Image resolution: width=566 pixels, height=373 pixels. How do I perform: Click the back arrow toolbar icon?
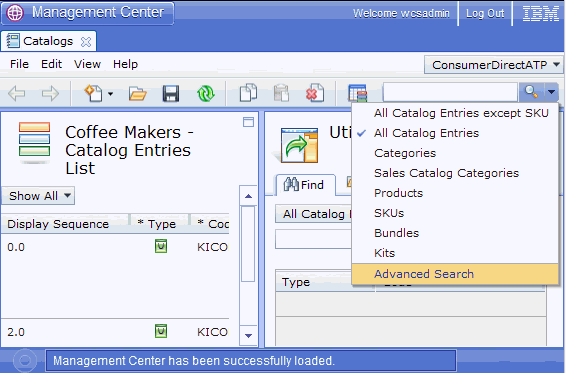point(17,94)
